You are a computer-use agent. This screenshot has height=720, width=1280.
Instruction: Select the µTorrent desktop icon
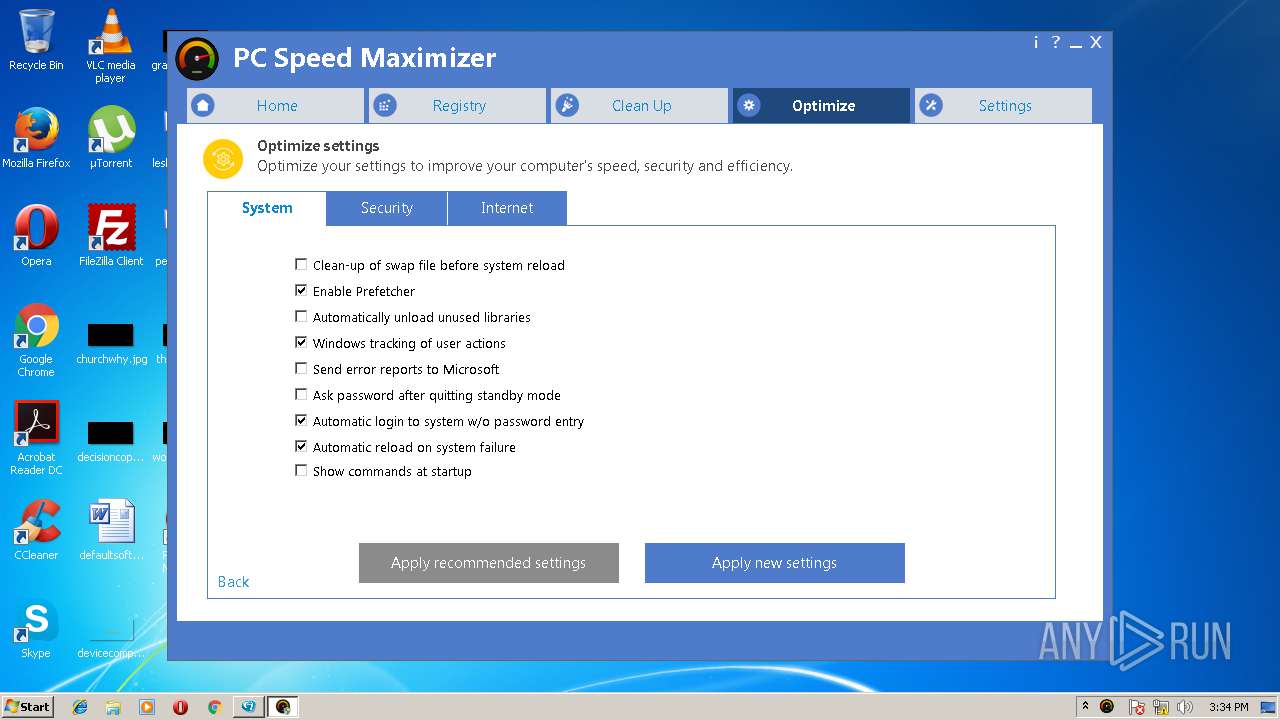pyautogui.click(x=110, y=138)
